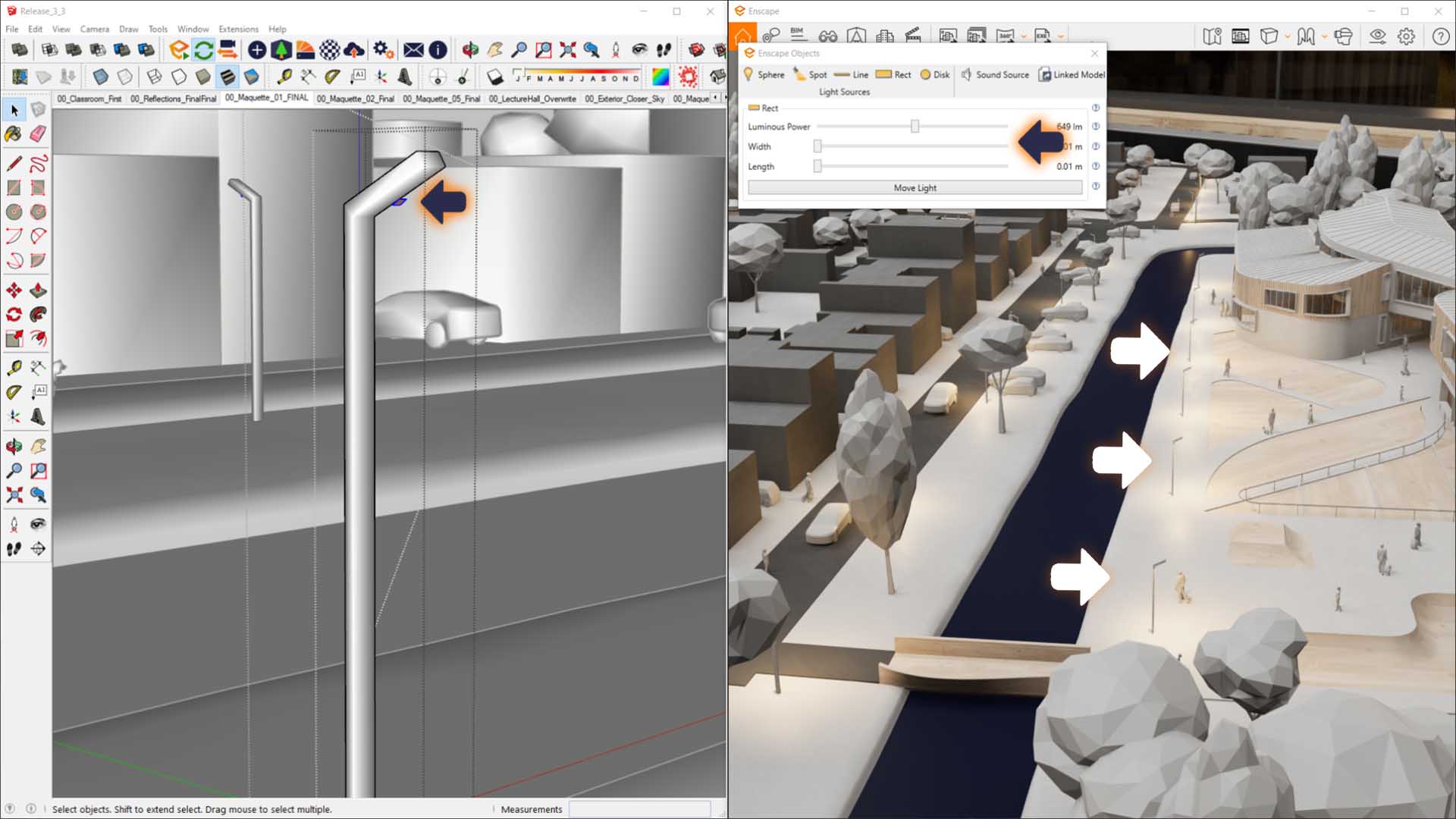Select the Eraser tool in SketchUp
Screen dimensions: 1456x819
tap(38, 134)
